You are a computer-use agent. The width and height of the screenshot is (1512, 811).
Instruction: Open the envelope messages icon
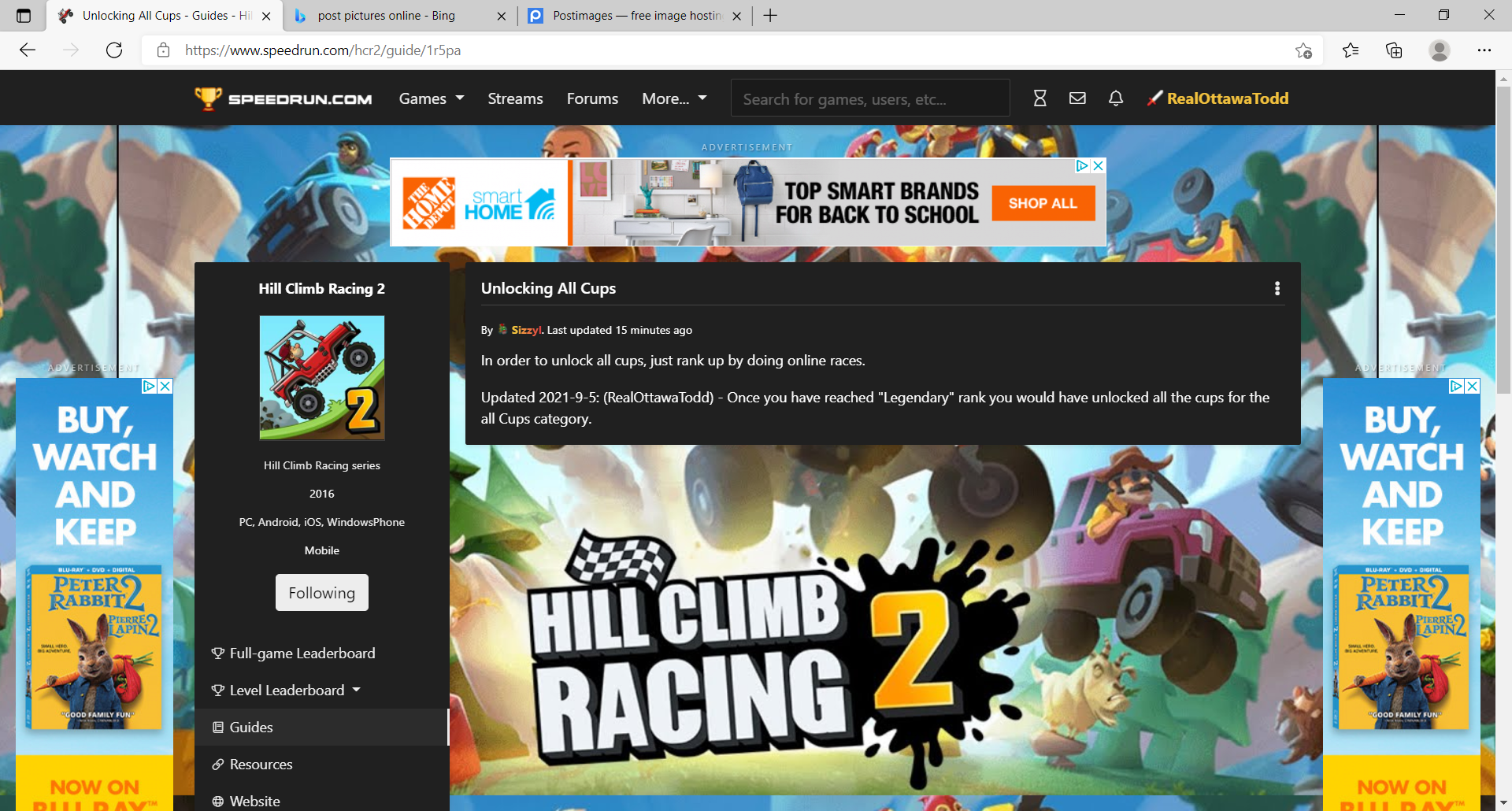pyautogui.click(x=1077, y=98)
